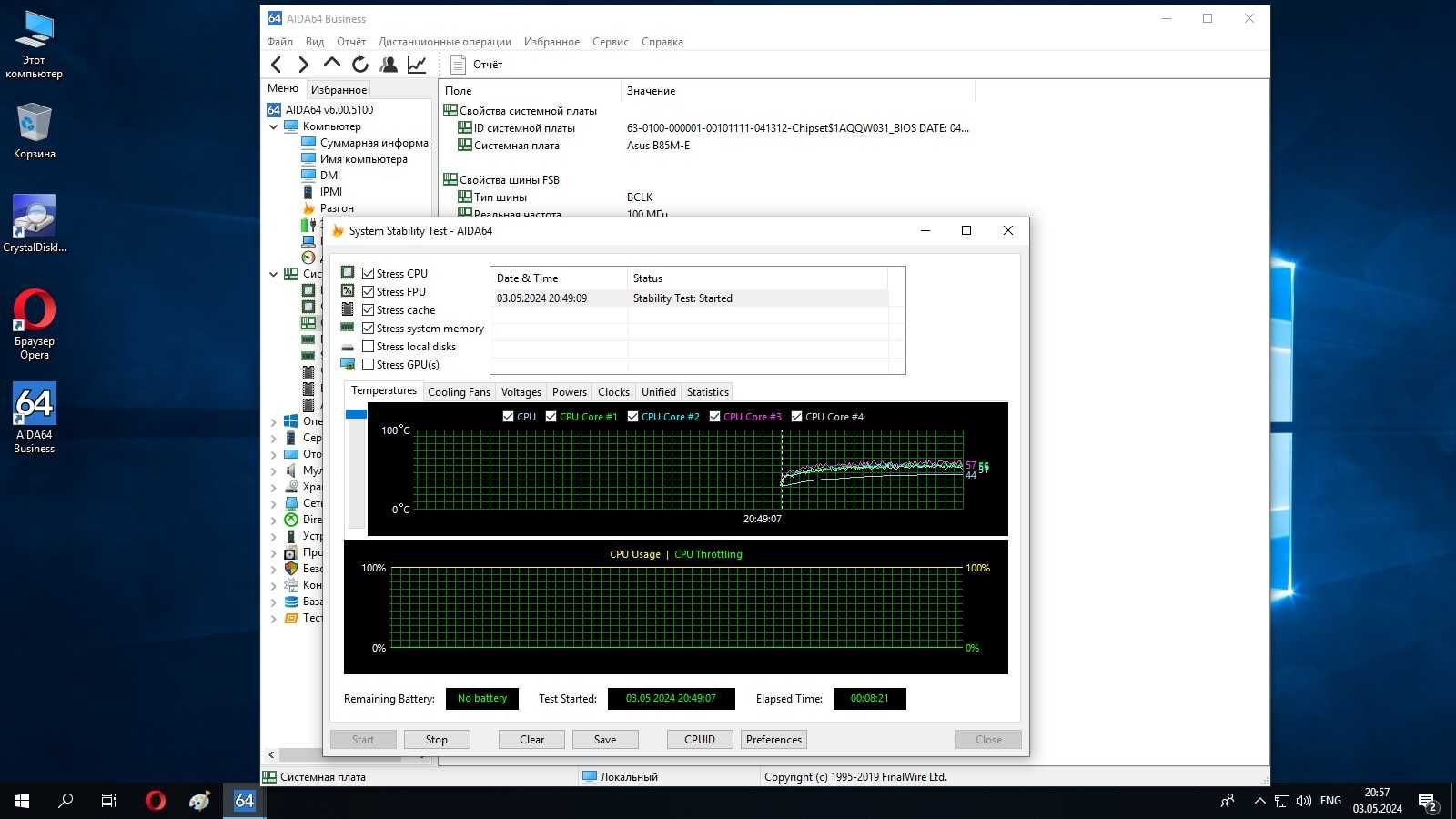Show hidden tray icons chevron

click(1259, 801)
